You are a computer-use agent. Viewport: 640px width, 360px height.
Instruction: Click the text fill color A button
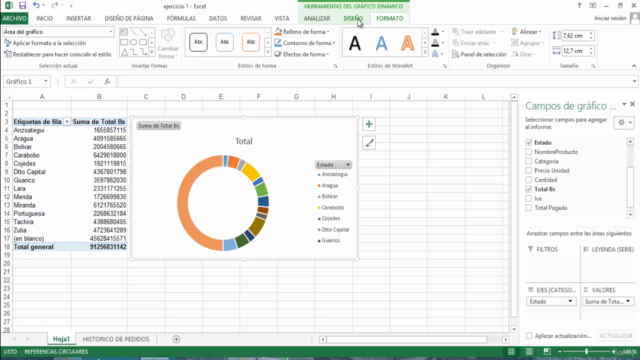[x=435, y=32]
